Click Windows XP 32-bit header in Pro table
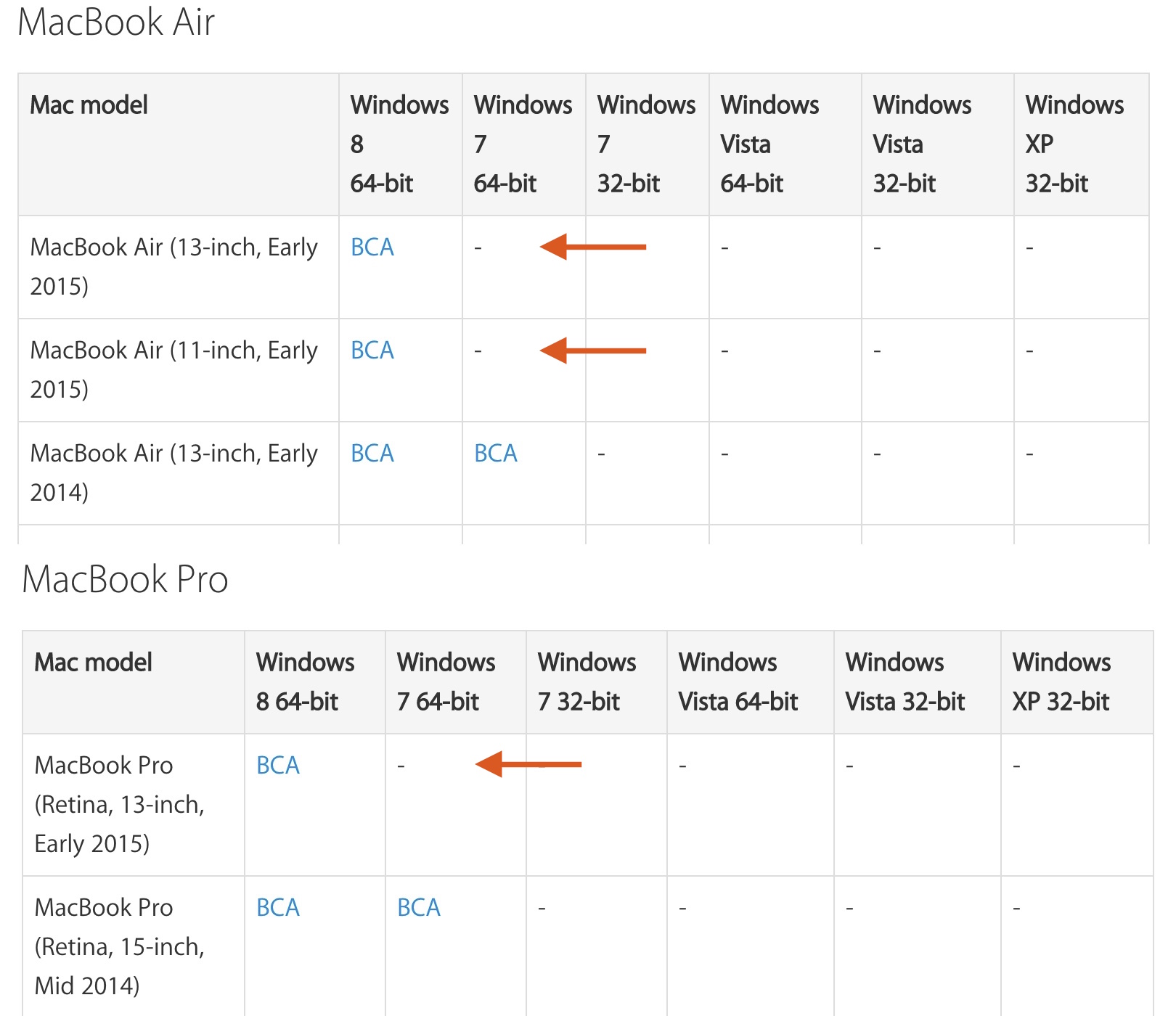1176x1016 pixels. [1061, 682]
